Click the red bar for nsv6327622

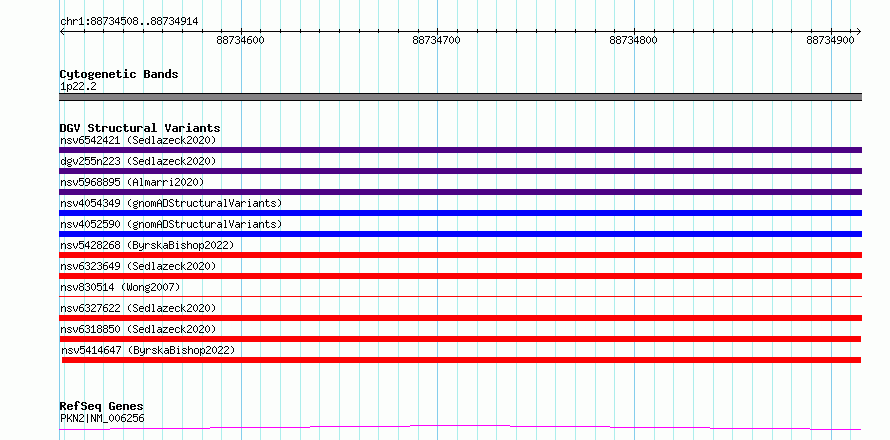pyautogui.click(x=460, y=318)
